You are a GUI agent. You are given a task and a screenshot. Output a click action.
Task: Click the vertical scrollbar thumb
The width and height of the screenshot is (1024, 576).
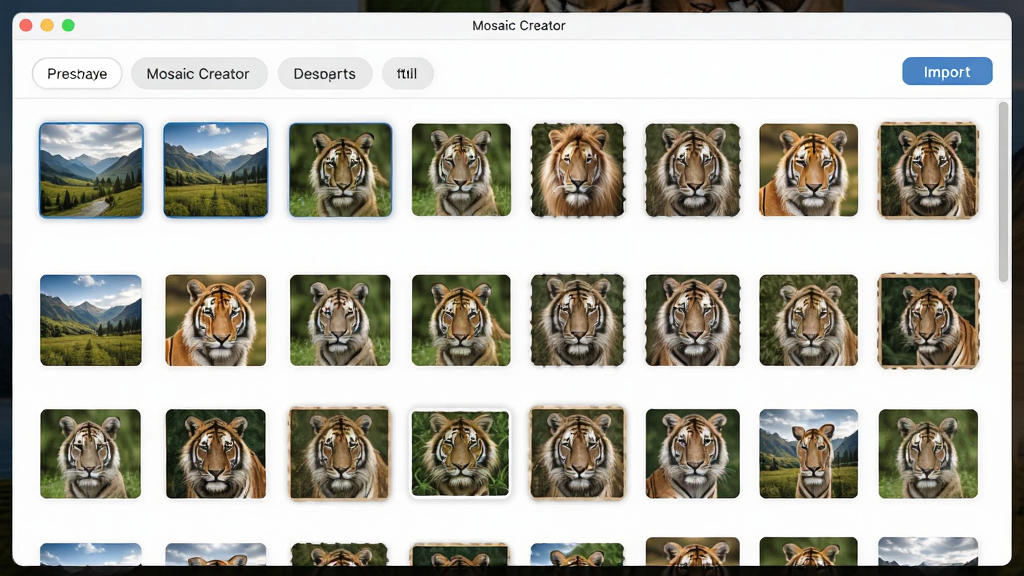pos(1004,192)
